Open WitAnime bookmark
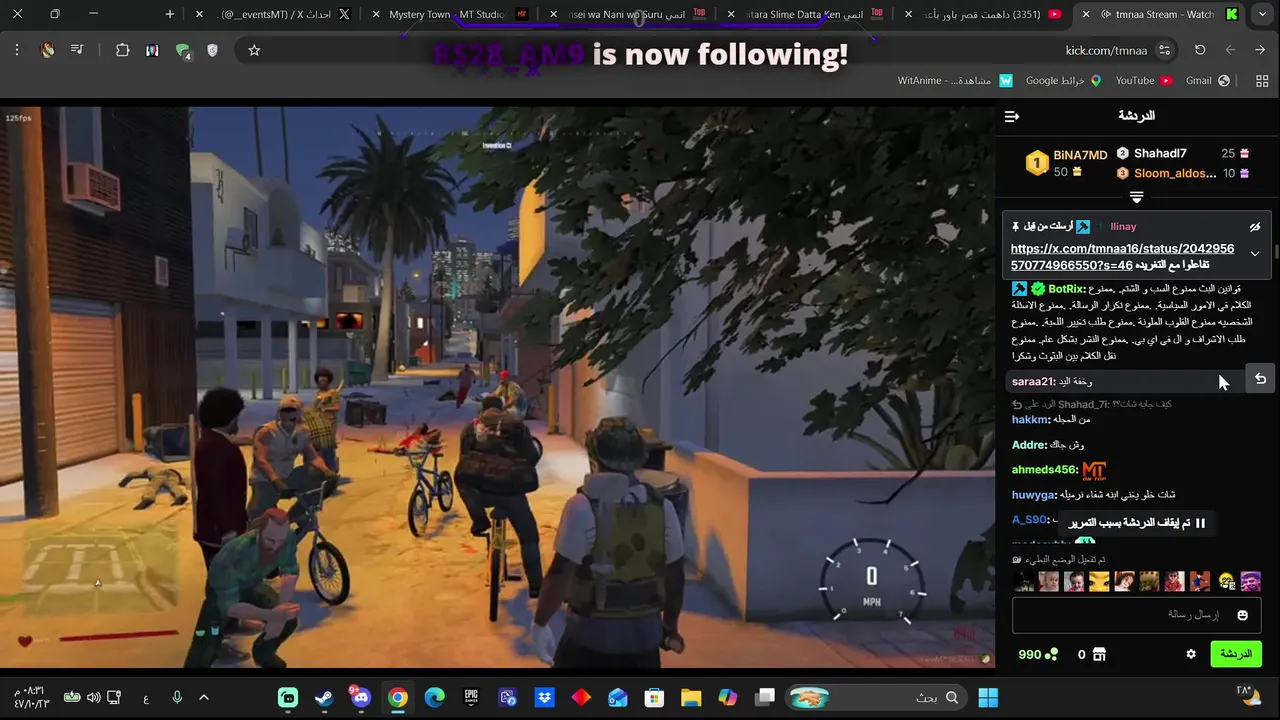The height and width of the screenshot is (720, 1280). click(955, 80)
